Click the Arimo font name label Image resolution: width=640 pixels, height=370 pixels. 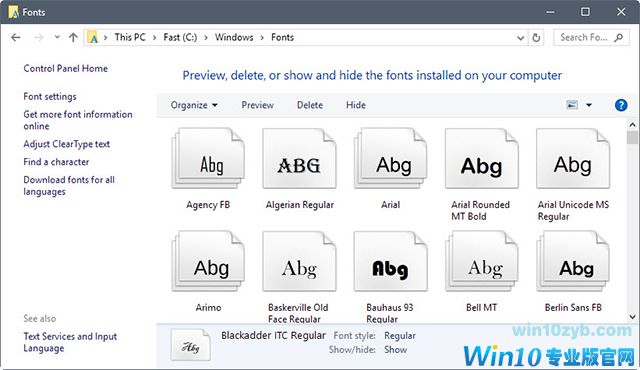pyautogui.click(x=208, y=308)
